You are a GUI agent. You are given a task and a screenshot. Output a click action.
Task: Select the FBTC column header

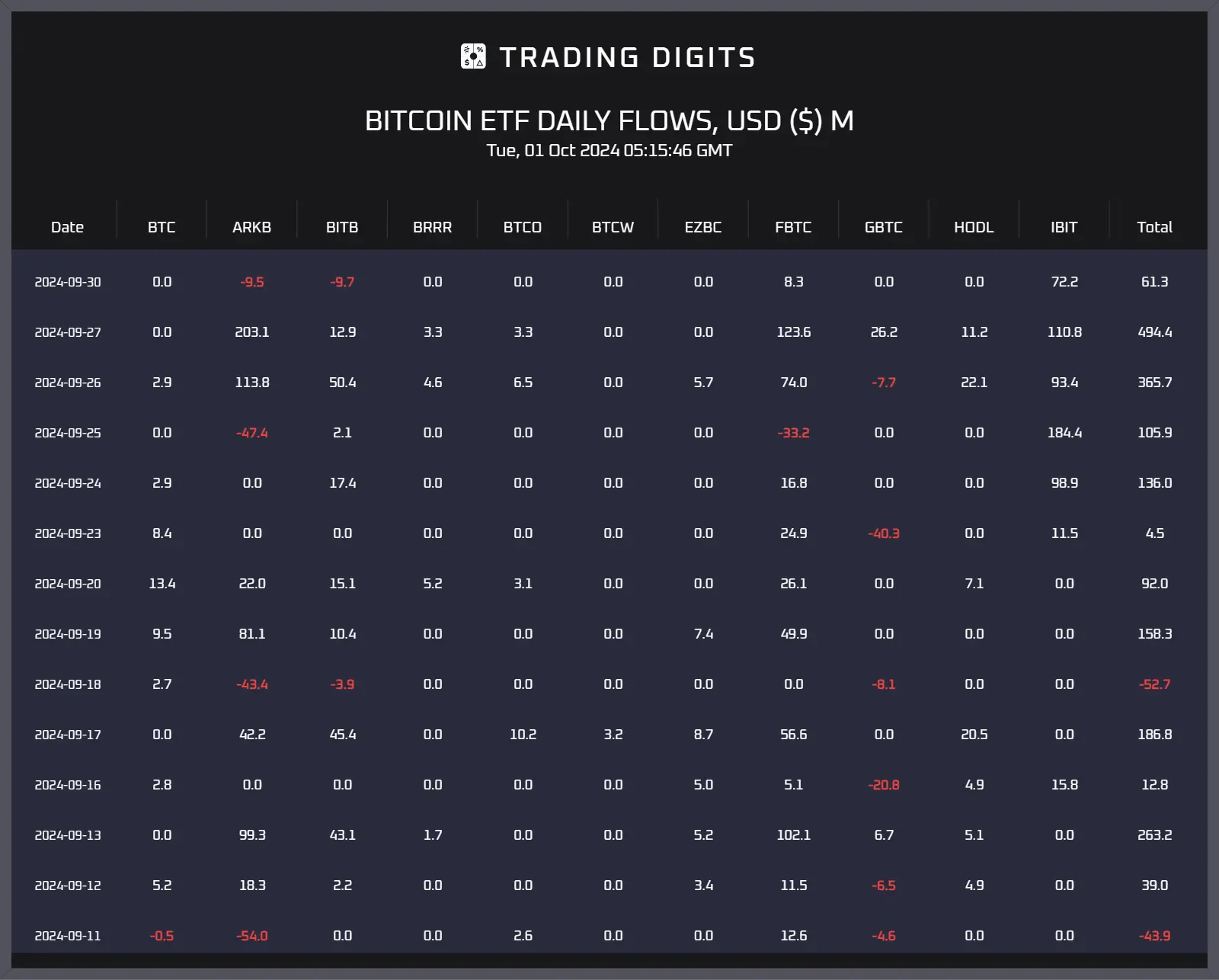[793, 227]
